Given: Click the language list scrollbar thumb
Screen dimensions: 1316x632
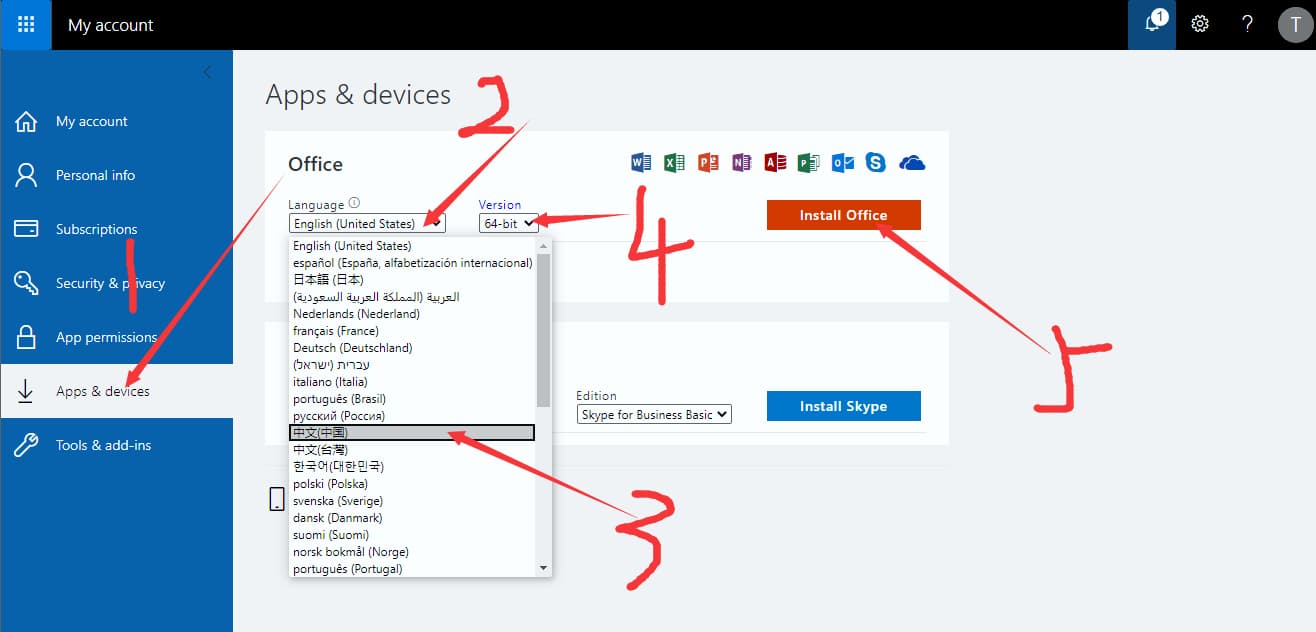Looking at the screenshot, I should (x=544, y=330).
